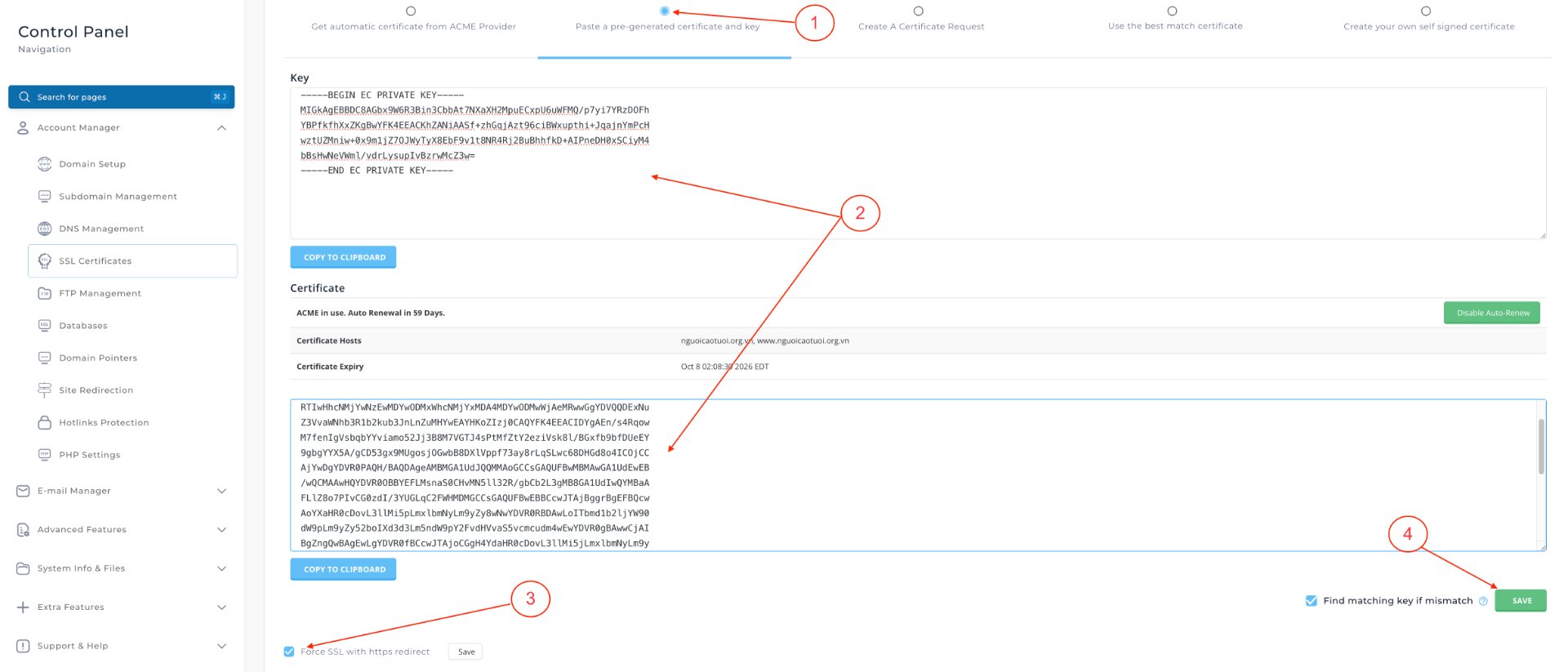Click the Search for pages field
1568x672 pixels.
[x=122, y=96]
